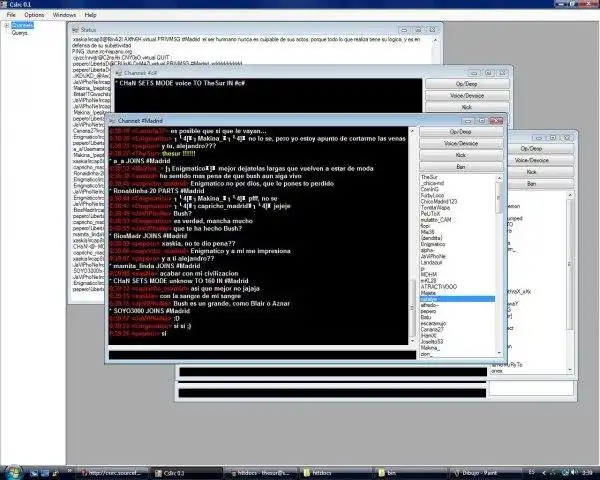Viewport: 600px width, 480px height.
Task: Select PeLiToX in the user list
Action: [430, 214]
